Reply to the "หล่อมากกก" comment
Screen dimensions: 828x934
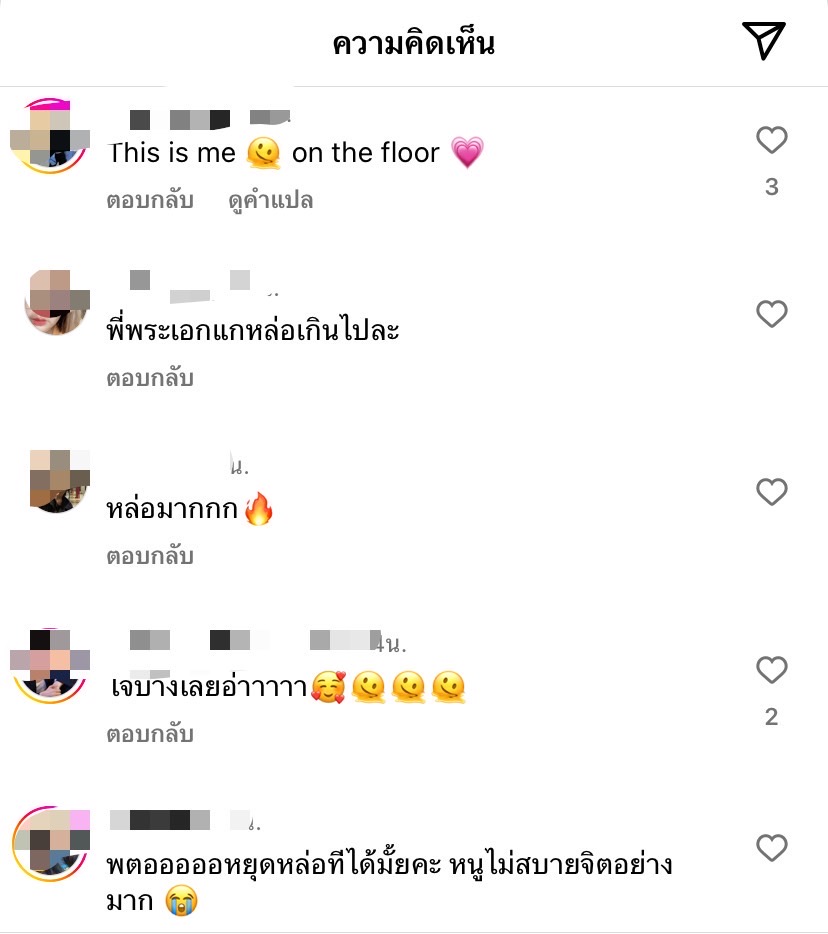(150, 556)
